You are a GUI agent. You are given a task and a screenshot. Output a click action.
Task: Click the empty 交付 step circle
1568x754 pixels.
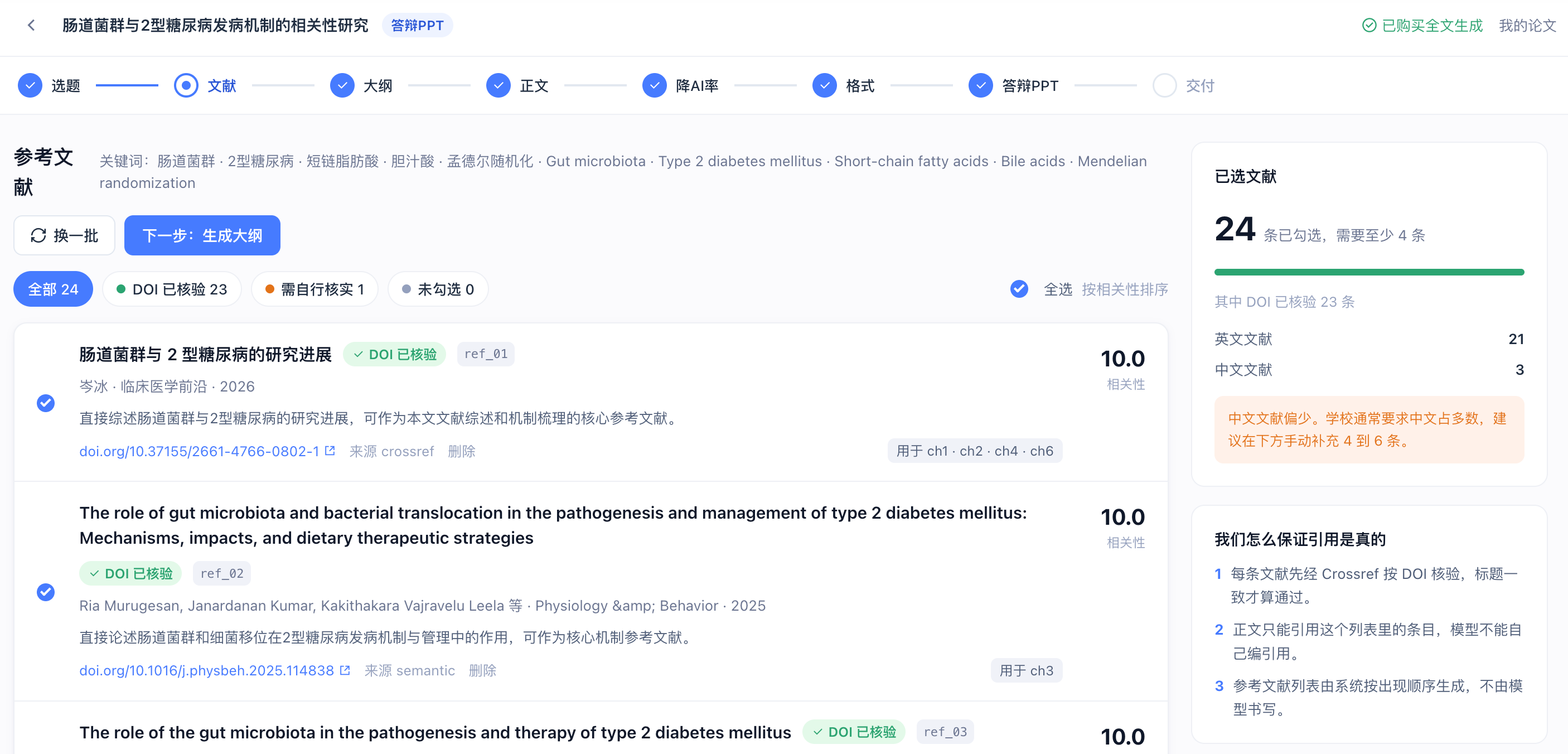pos(1164,86)
